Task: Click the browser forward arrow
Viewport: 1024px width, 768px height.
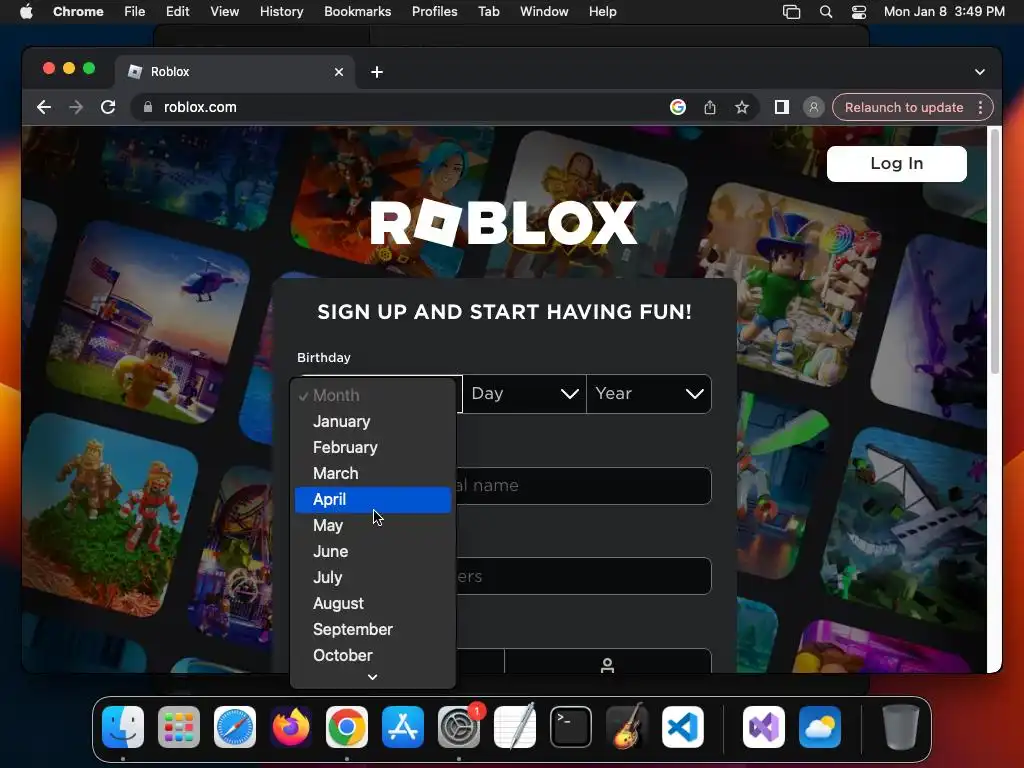Action: (x=76, y=107)
